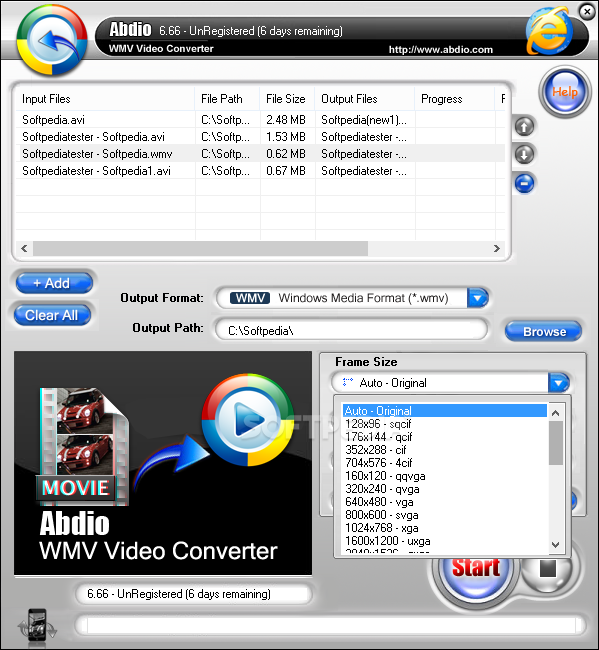Click the frame size list scroll-down arrow
The height and width of the screenshot is (650, 599).
[x=556, y=545]
